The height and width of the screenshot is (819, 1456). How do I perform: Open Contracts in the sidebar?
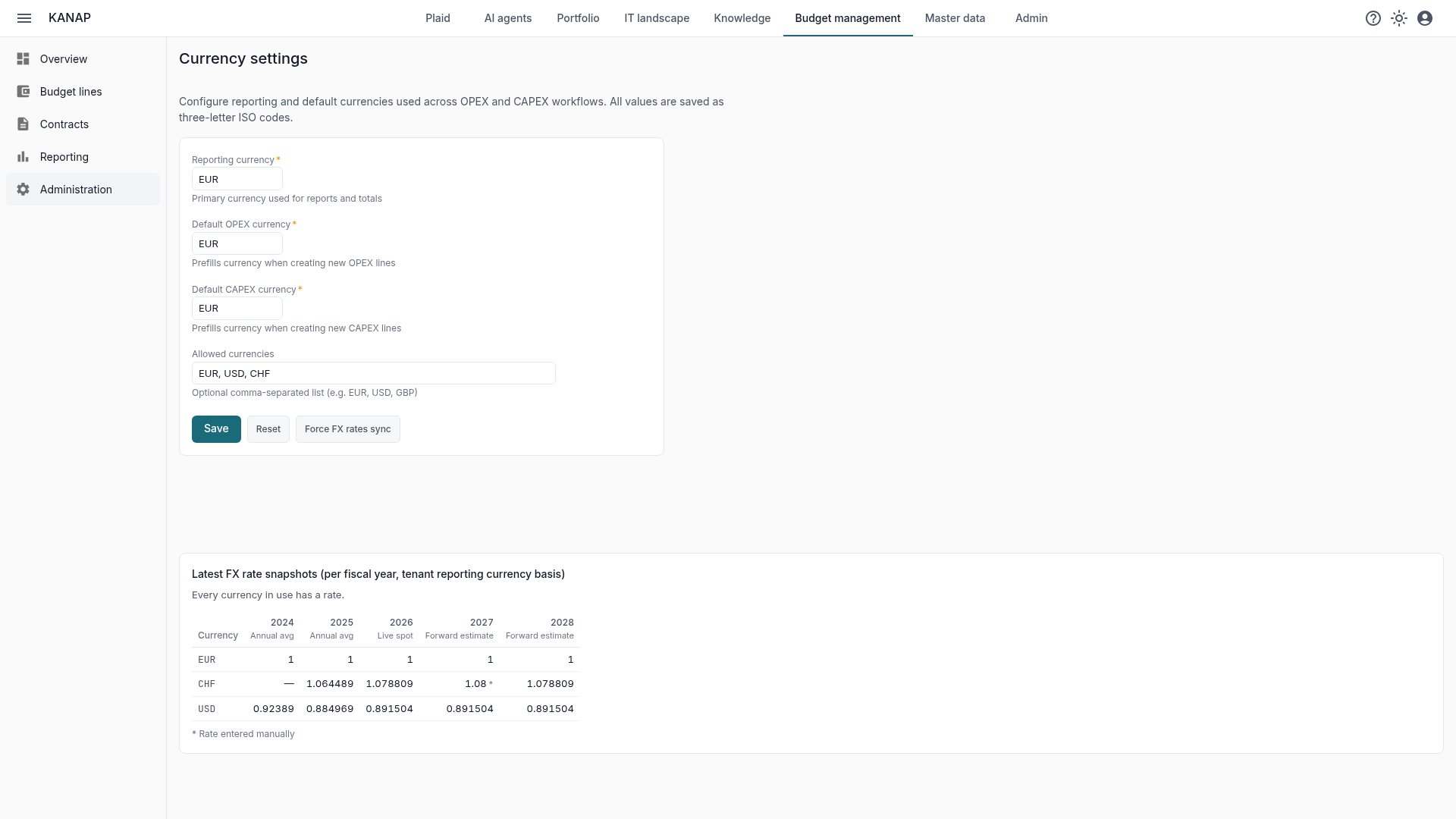83,124
